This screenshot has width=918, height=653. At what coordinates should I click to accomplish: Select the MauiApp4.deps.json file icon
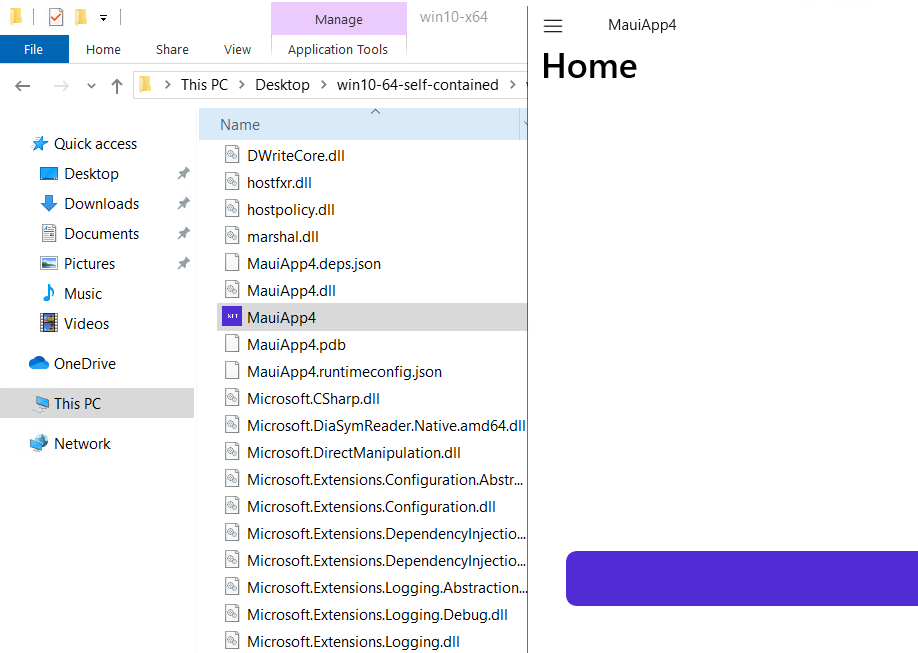(x=232, y=262)
